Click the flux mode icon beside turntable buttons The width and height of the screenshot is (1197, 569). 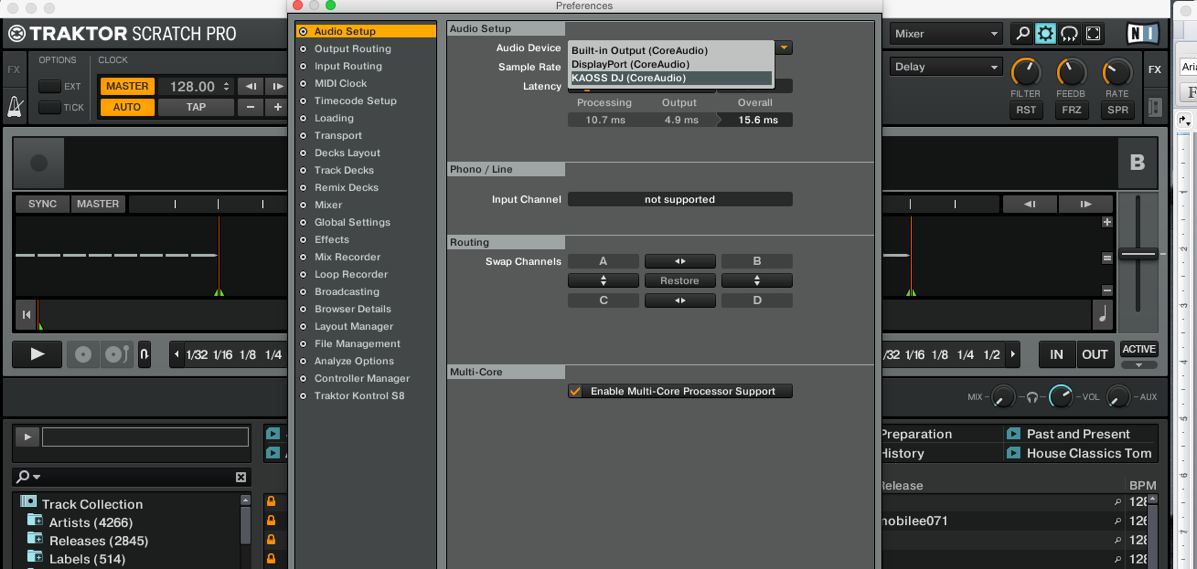click(x=144, y=354)
